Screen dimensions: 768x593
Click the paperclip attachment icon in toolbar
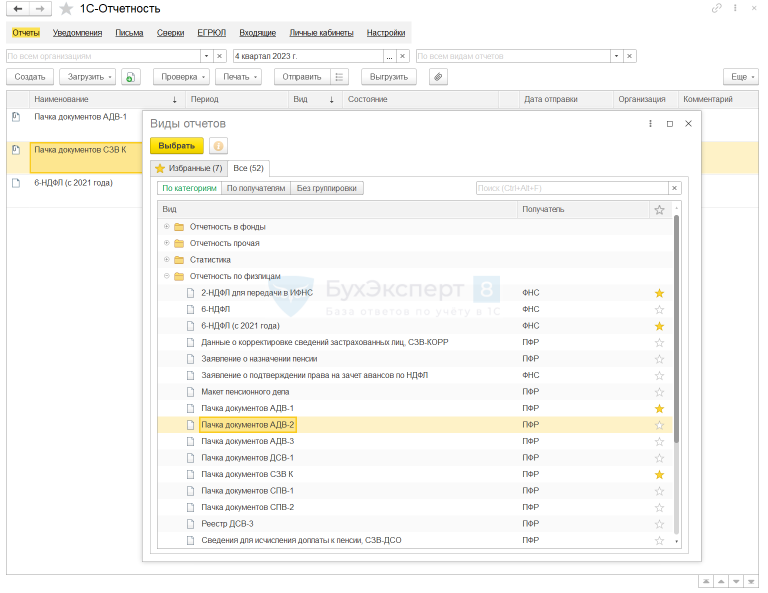(x=437, y=77)
